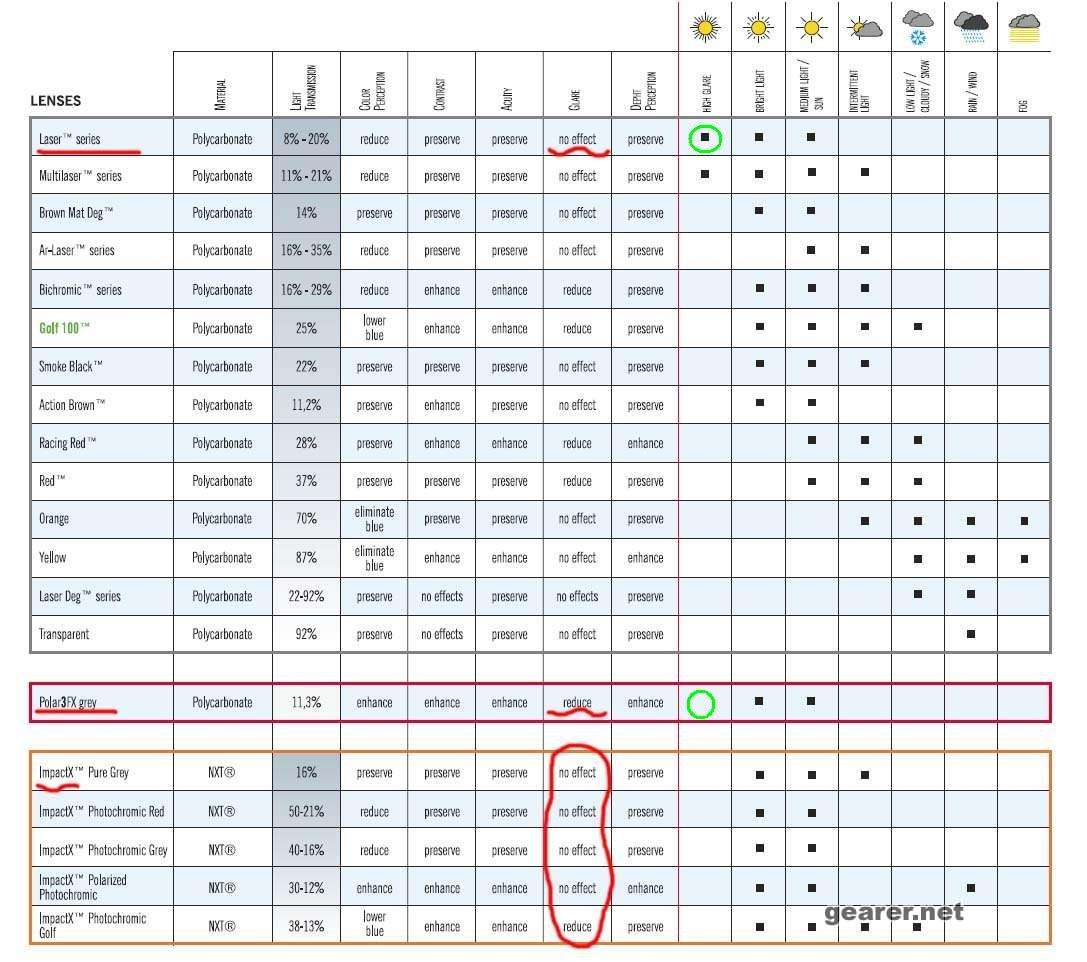Click the sun-behind-cloud icon above Intermittent Light
1087x962 pixels.
tap(864, 28)
